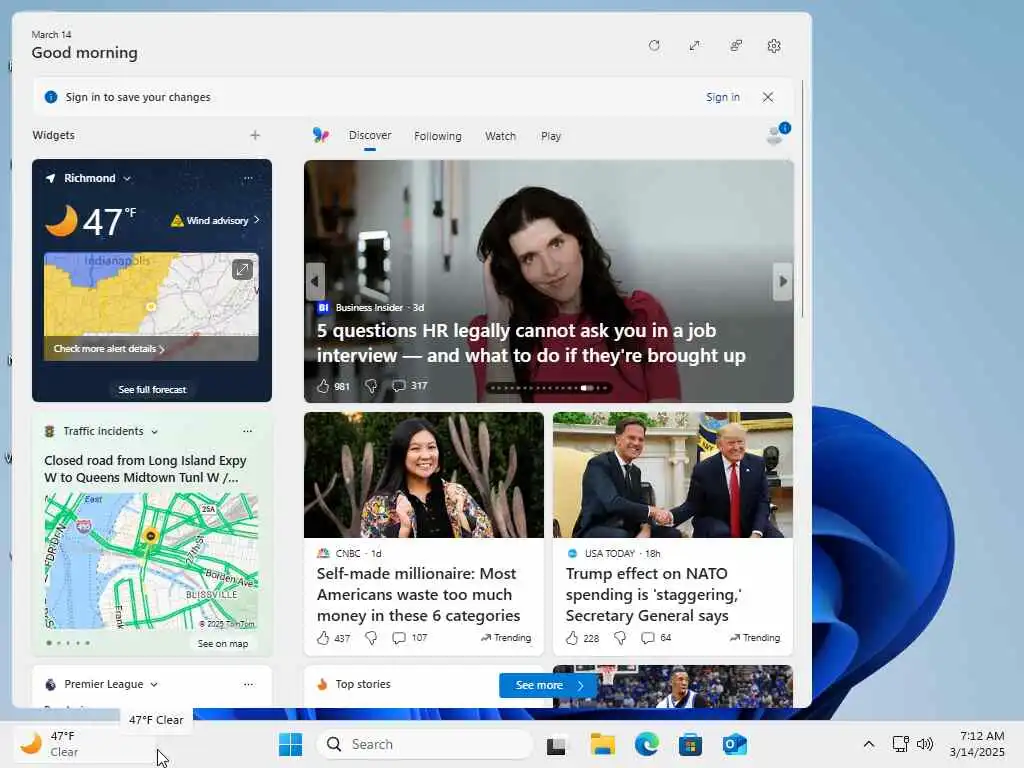The height and width of the screenshot is (768, 1024).
Task: Open the clock and date in taskbar
Action: 977,744
